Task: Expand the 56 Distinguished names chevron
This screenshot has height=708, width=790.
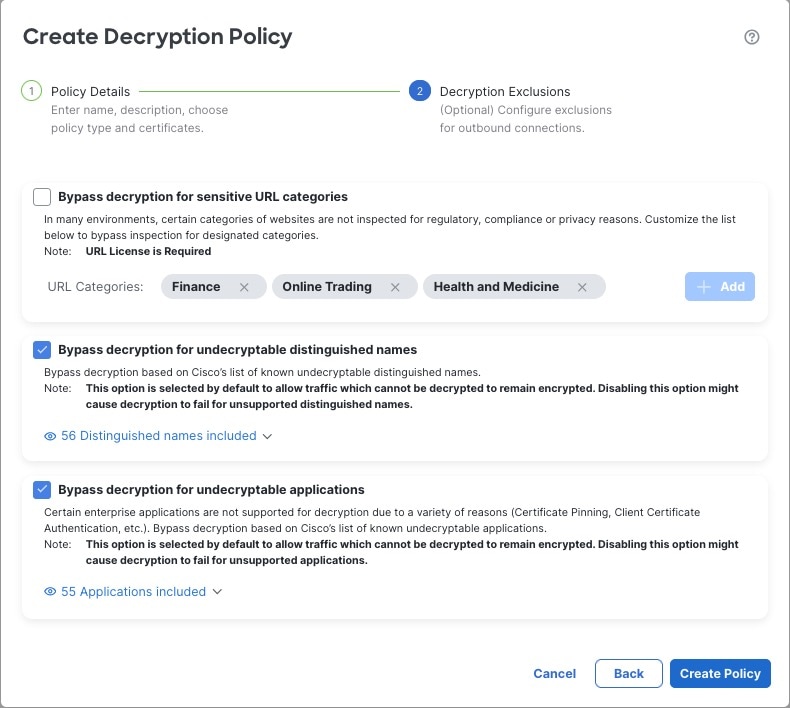Action: click(268, 436)
